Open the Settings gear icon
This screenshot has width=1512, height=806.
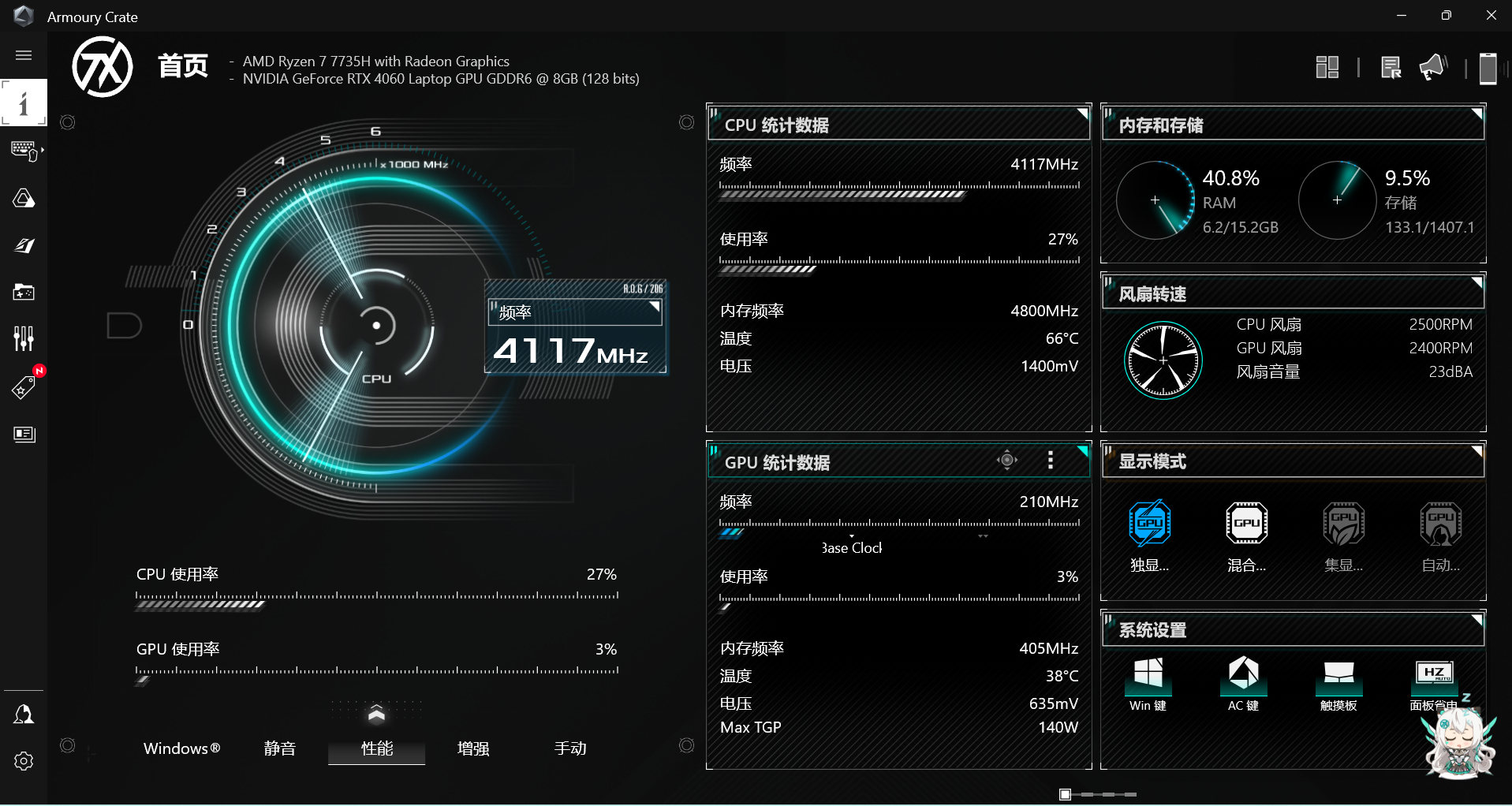pos(24,761)
